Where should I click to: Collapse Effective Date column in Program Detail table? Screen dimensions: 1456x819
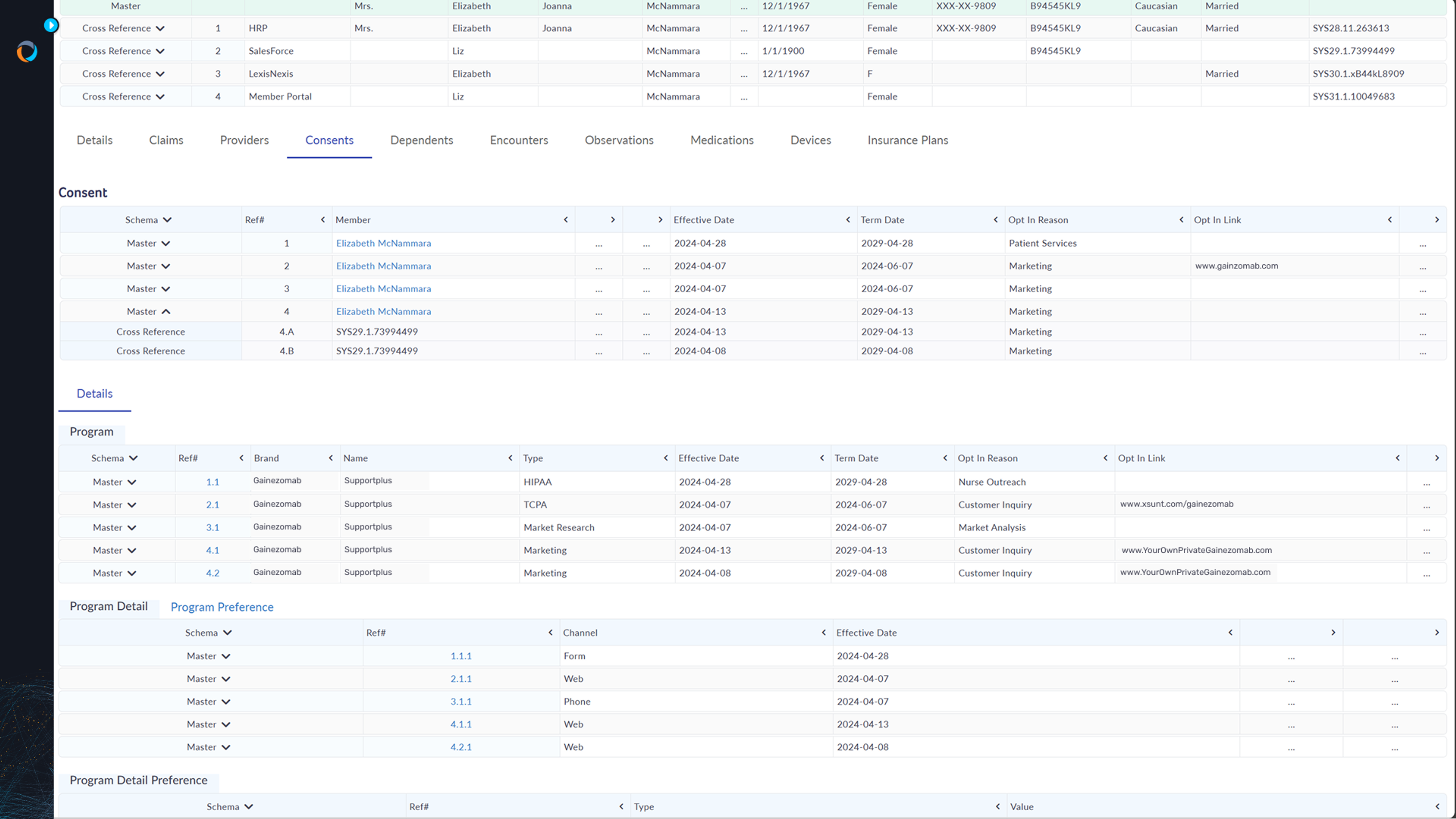[x=1230, y=632]
